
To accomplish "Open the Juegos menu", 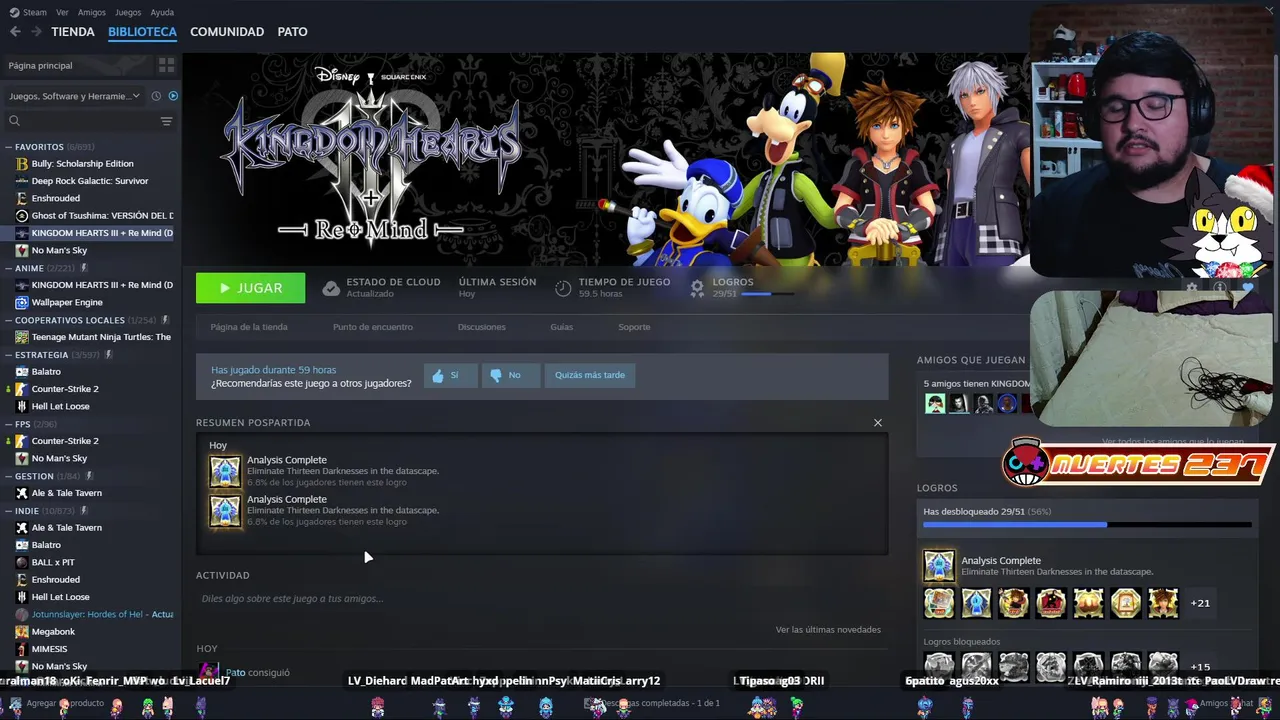I will coord(128,12).
